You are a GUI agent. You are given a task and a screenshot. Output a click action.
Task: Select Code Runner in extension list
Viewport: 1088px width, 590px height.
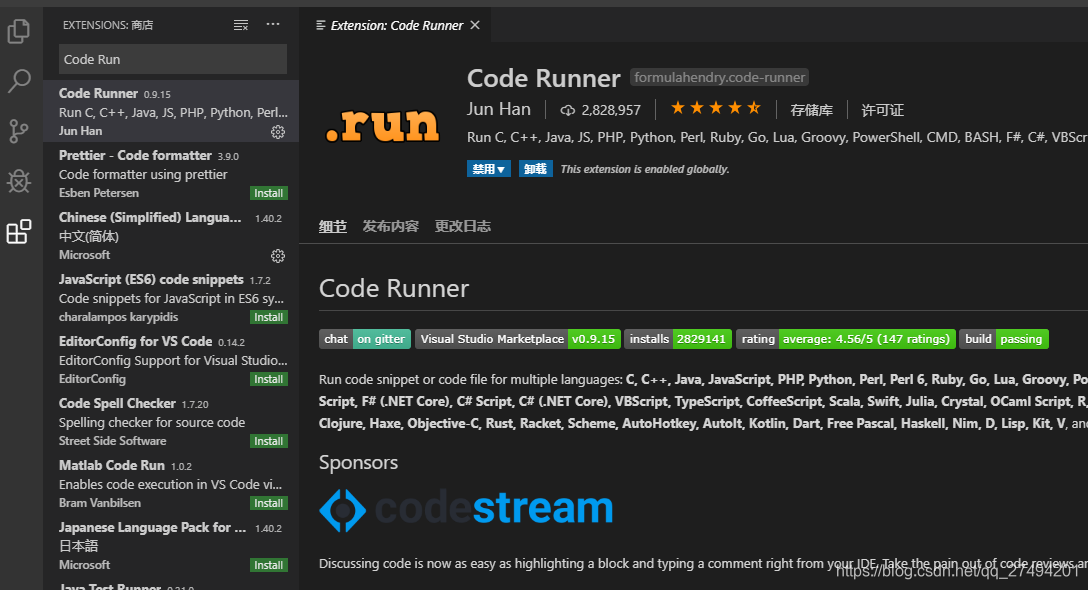click(171, 111)
